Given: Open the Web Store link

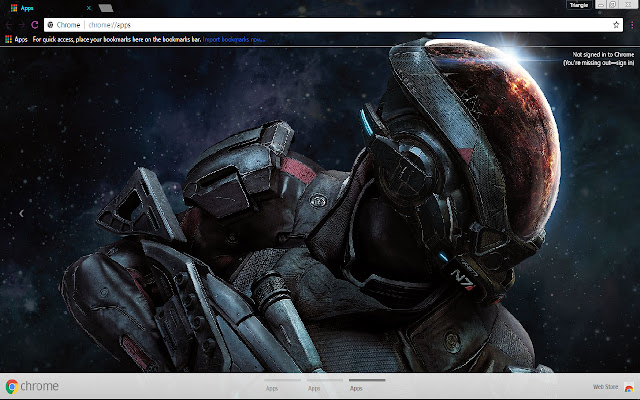Looking at the screenshot, I should [x=605, y=387].
